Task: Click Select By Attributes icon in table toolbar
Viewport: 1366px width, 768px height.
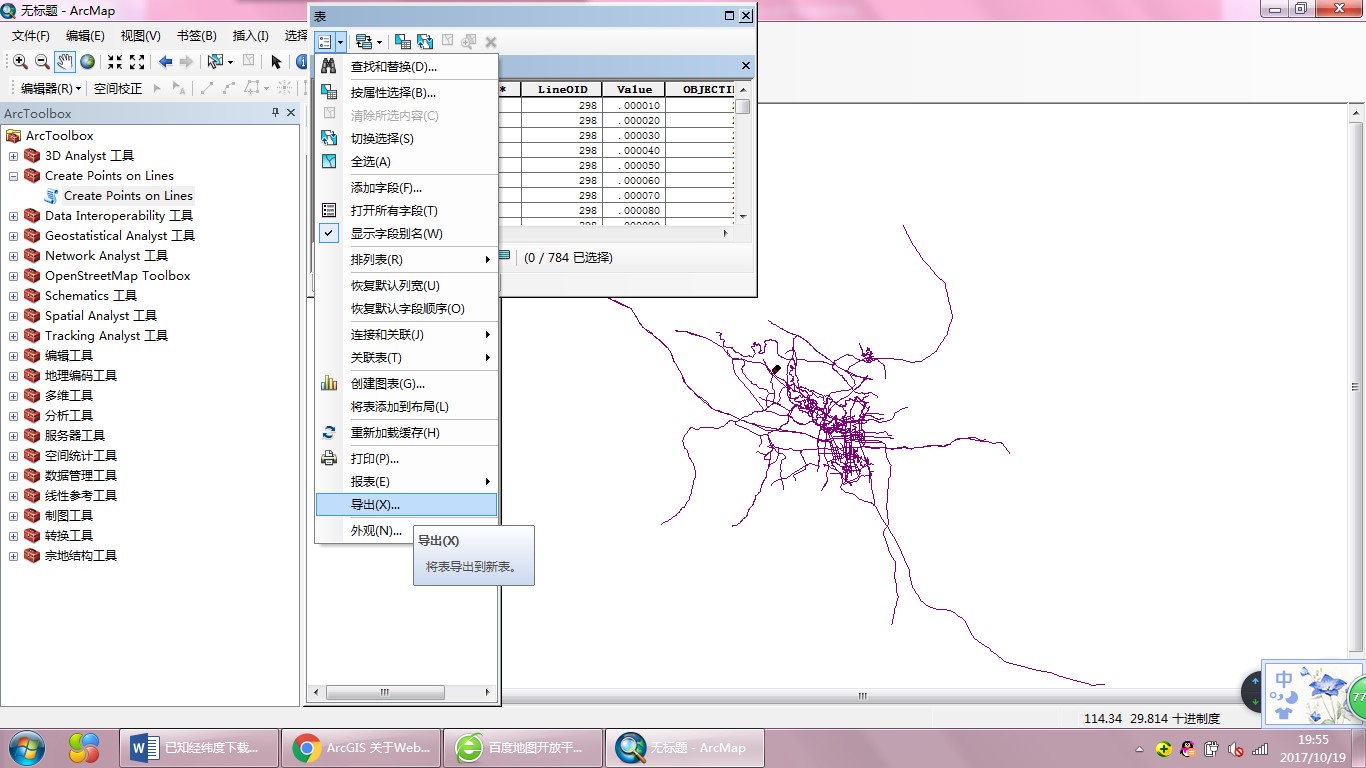Action: pos(402,41)
